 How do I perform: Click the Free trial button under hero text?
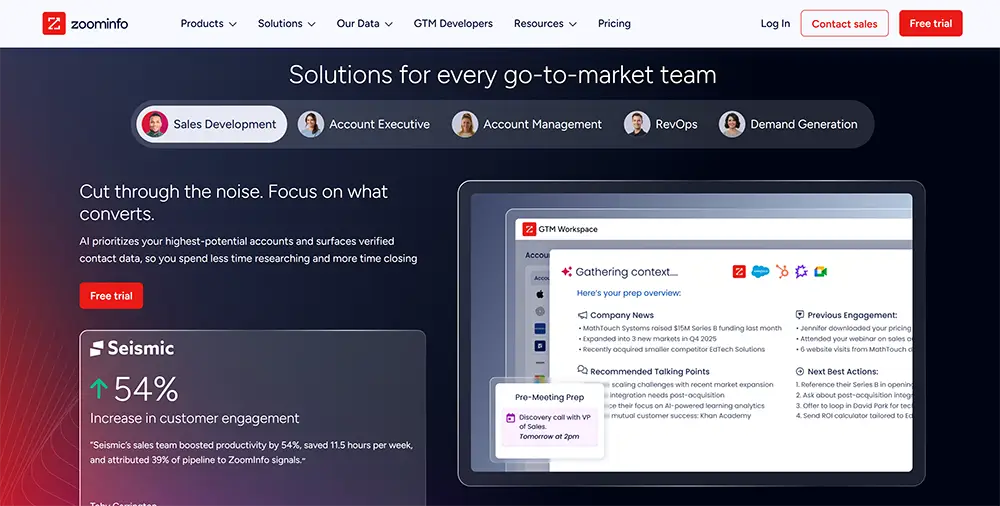pyautogui.click(x=111, y=296)
